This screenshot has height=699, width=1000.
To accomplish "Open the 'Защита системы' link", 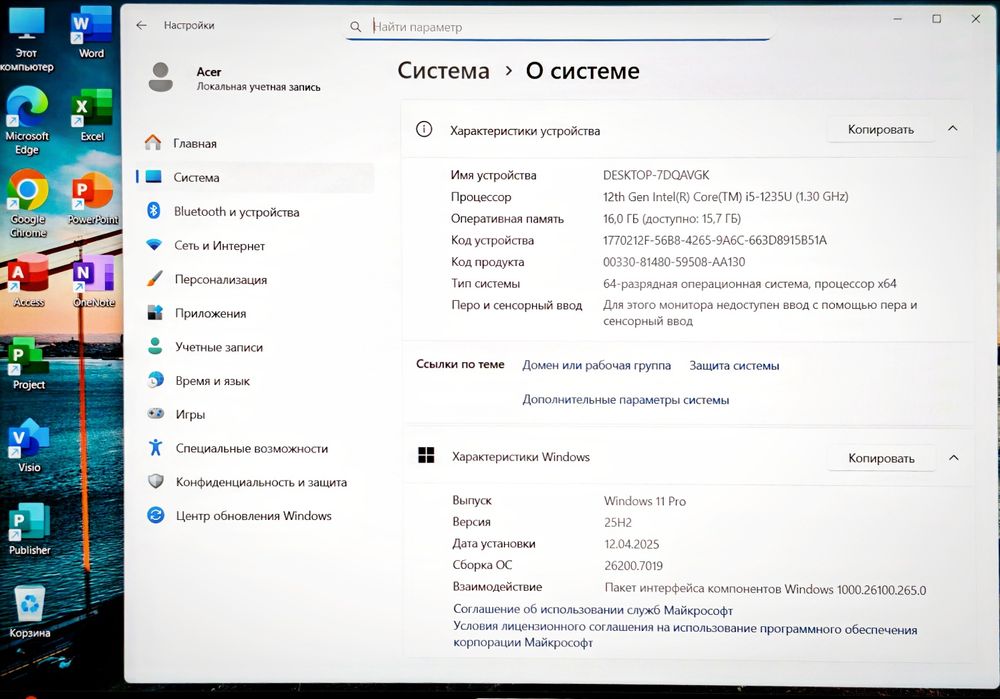I will (x=734, y=365).
